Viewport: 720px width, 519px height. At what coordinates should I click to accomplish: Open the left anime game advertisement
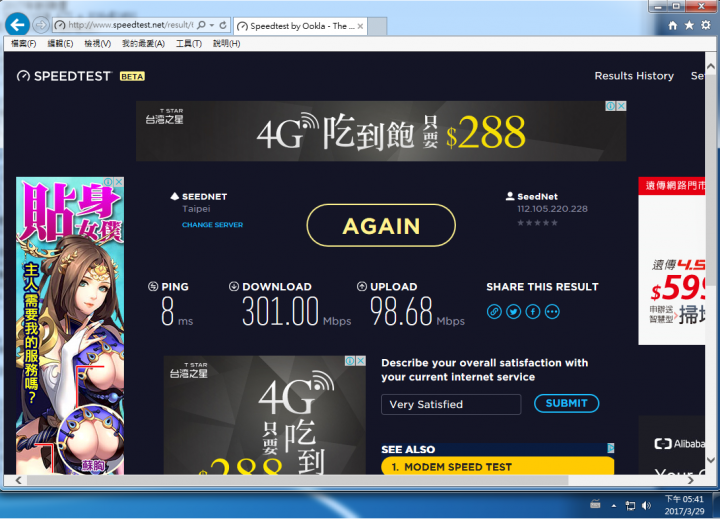tap(70, 326)
